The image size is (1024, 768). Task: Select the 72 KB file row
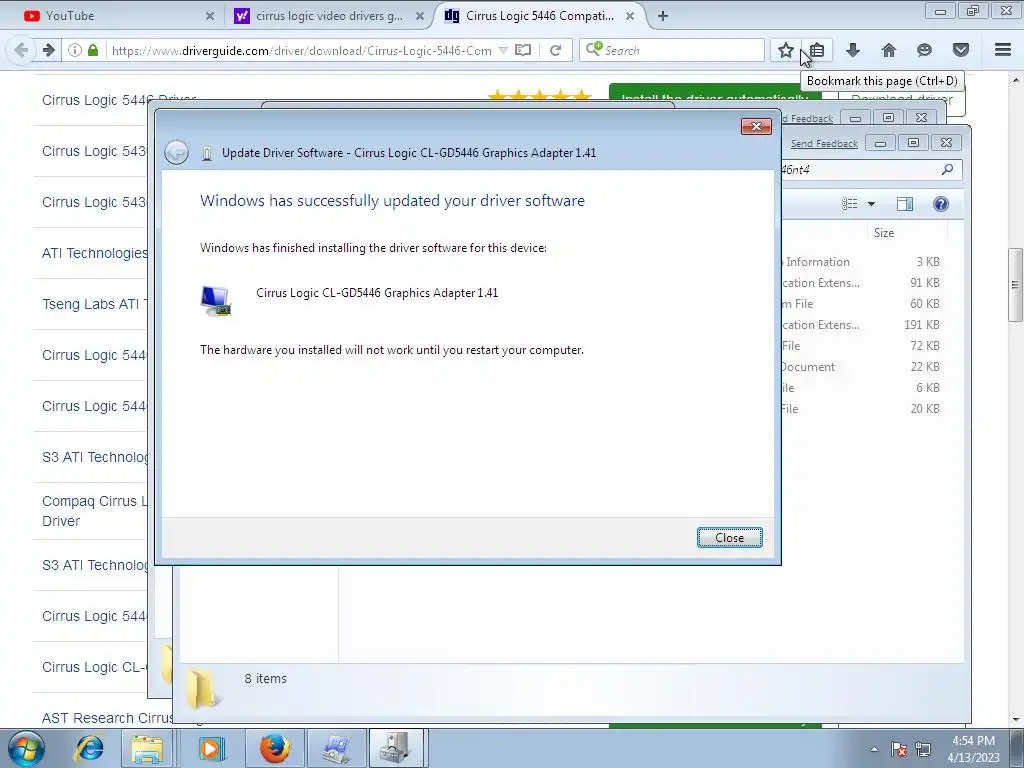[x=862, y=345]
